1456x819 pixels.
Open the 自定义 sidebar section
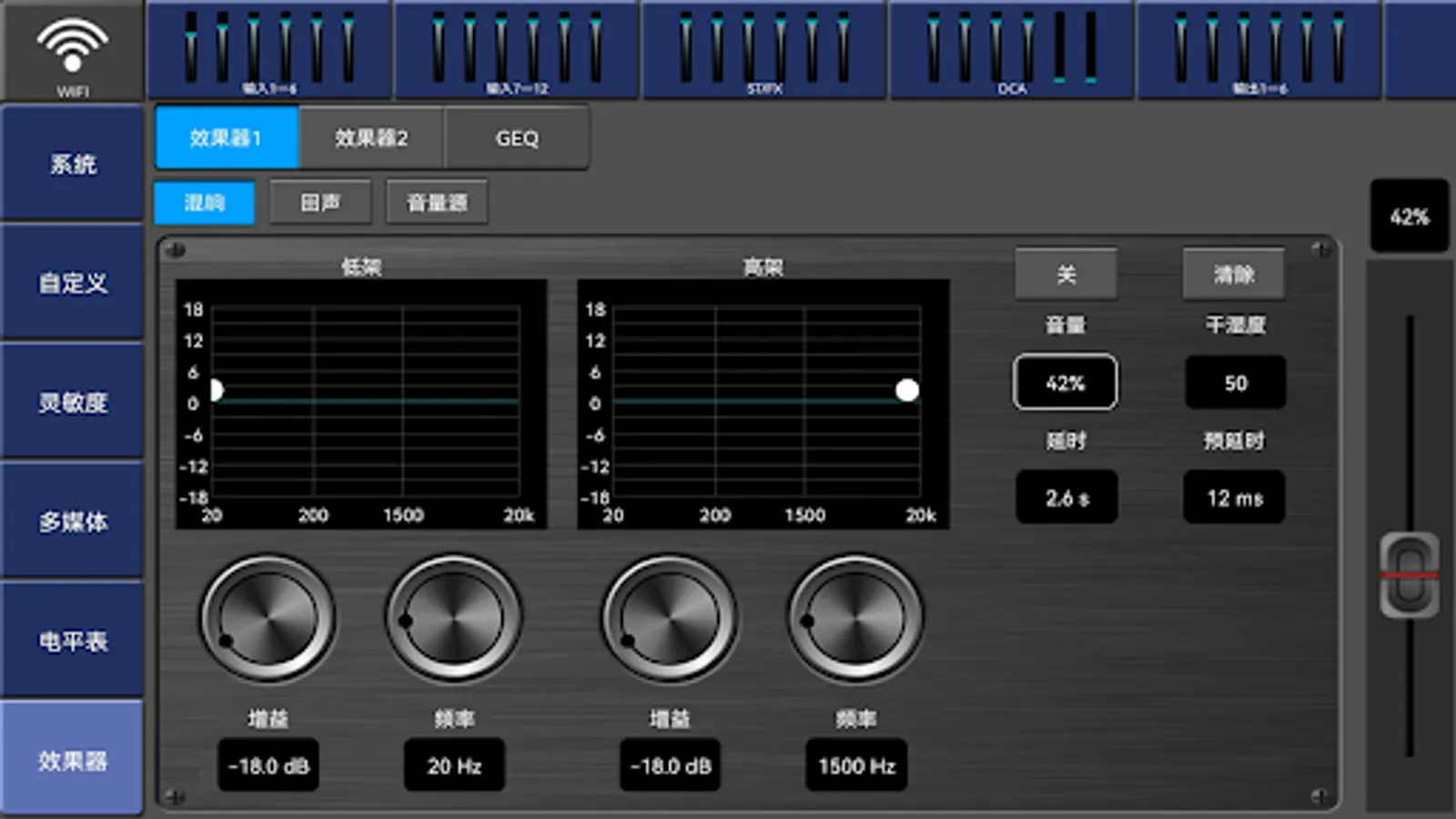pyautogui.click(x=72, y=283)
